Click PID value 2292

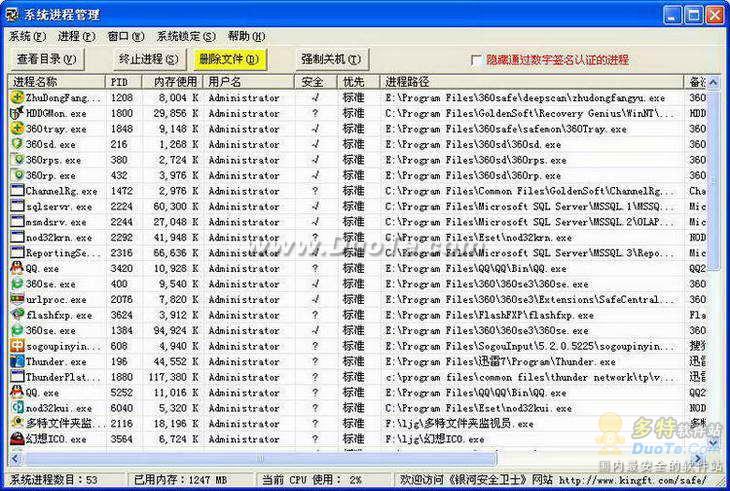122,237
